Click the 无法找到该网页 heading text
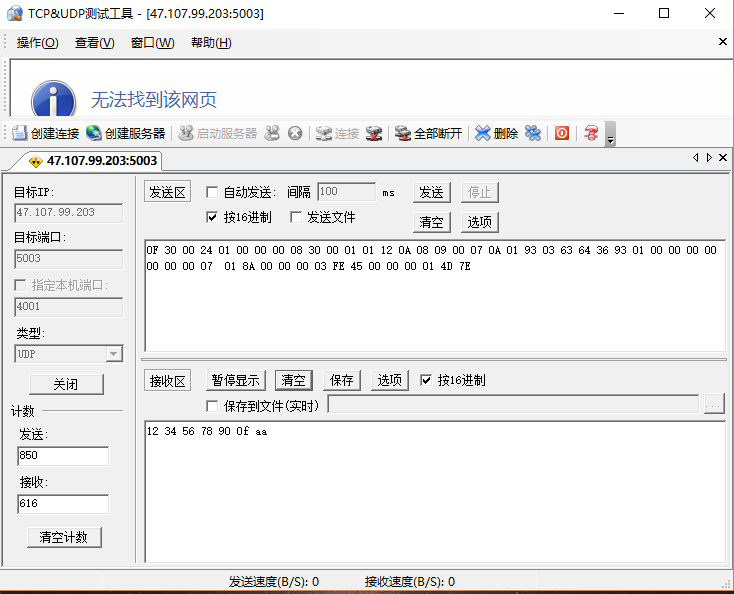 click(x=154, y=100)
